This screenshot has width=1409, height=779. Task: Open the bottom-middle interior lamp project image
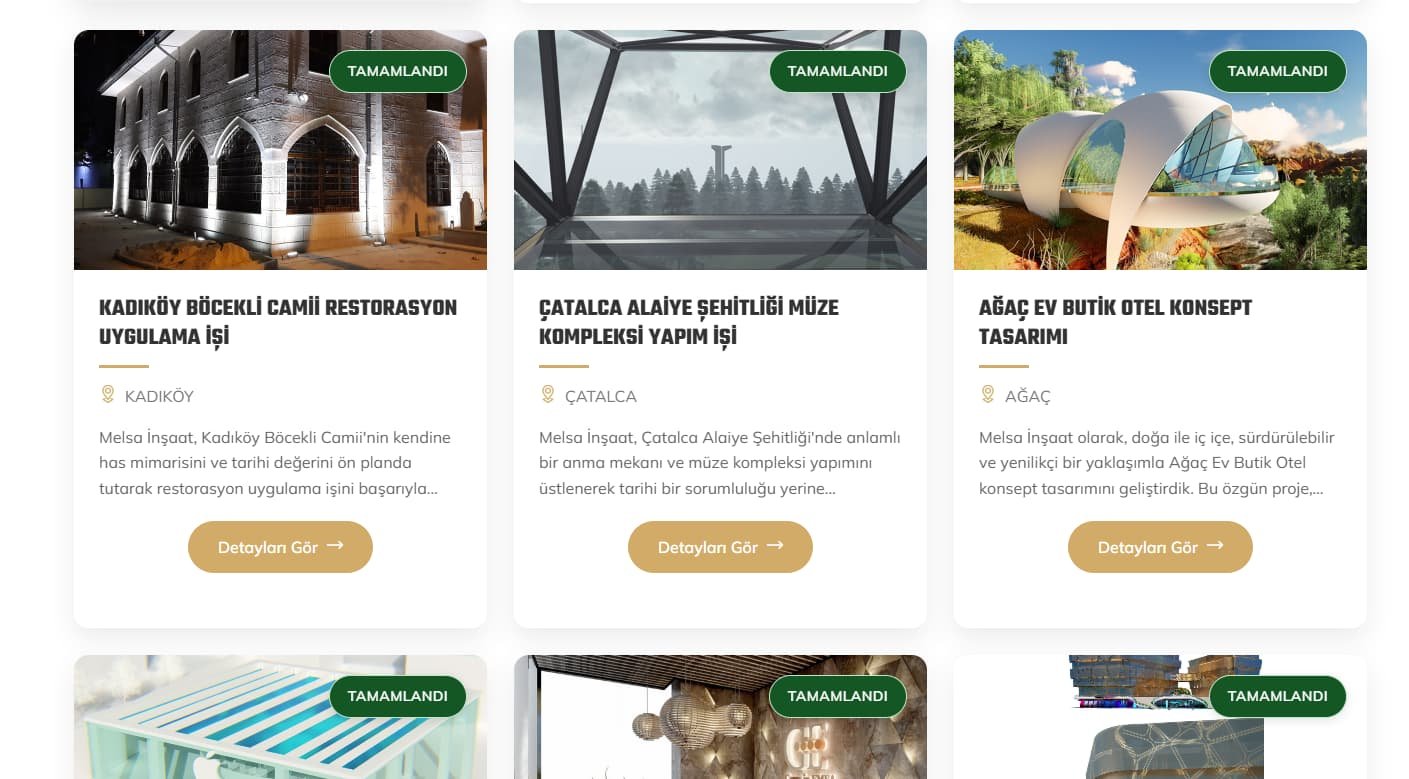point(720,717)
